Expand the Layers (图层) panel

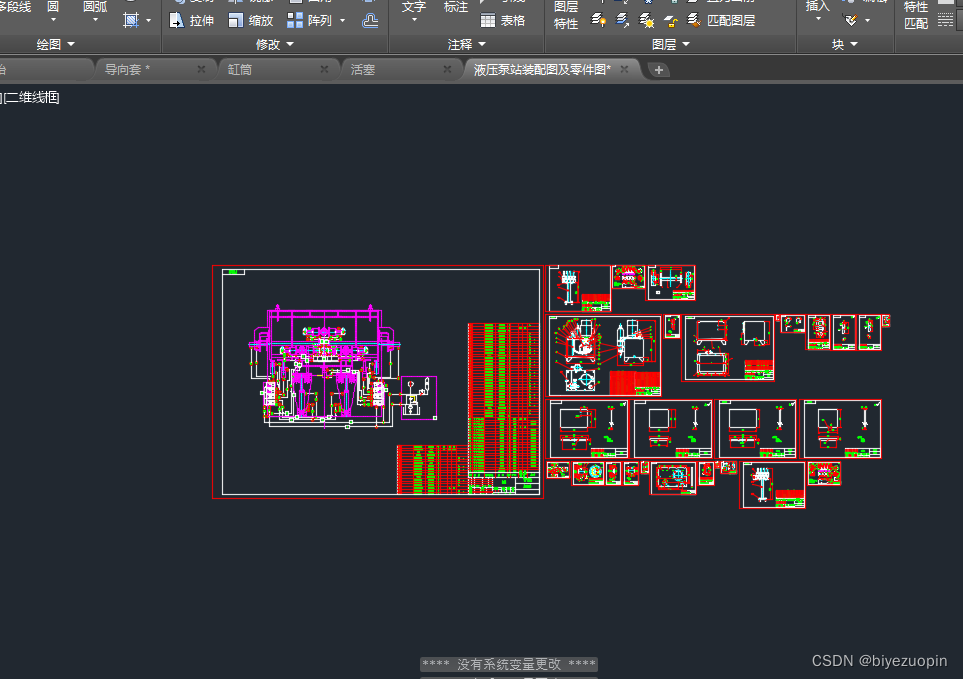point(671,44)
